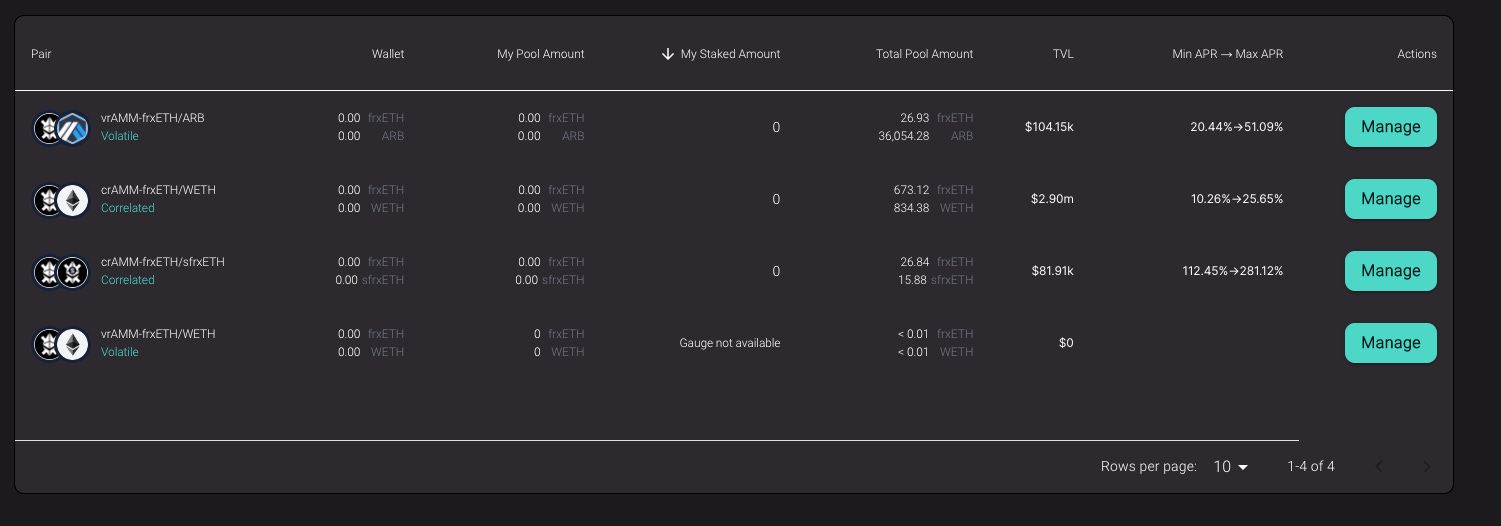This screenshot has height=526, width=1501.
Task: Open Manage for vrAMM-frxETH/WETH pool
Action: [x=1390, y=343]
